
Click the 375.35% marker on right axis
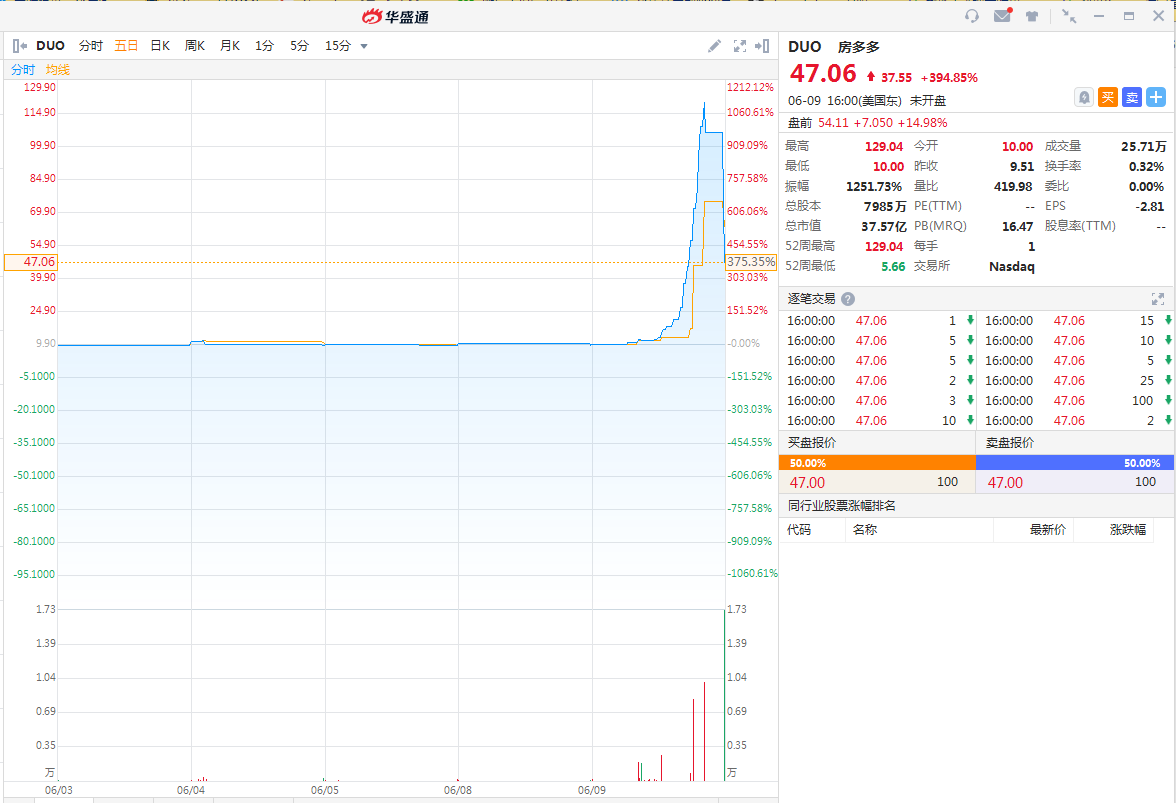pos(751,262)
